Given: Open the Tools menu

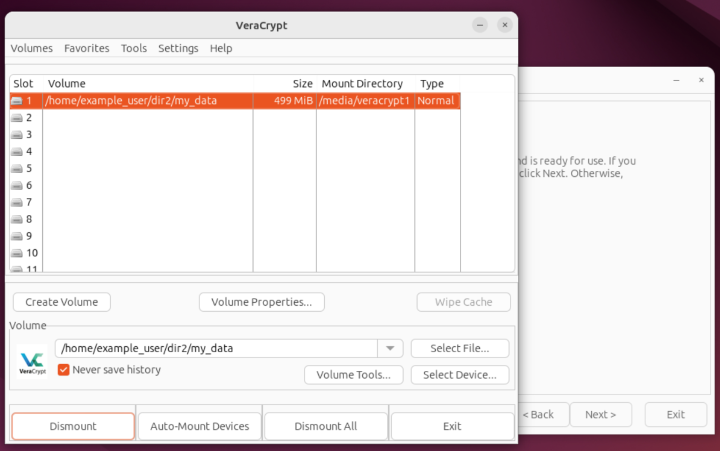Looking at the screenshot, I should click(134, 48).
